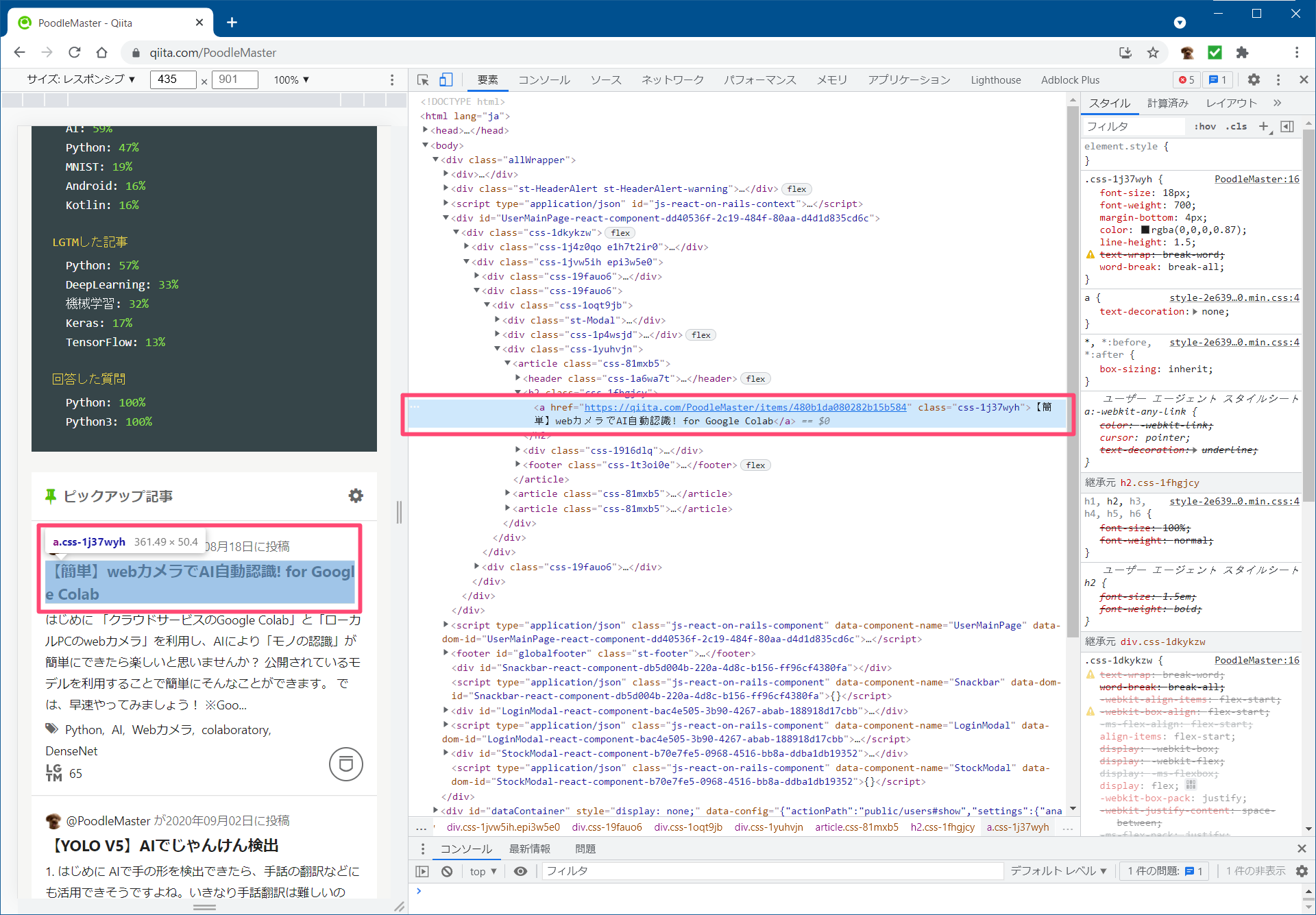Click the flex badge next to css-1dkykzw
The width and height of the screenshot is (1316, 915).
point(620,233)
